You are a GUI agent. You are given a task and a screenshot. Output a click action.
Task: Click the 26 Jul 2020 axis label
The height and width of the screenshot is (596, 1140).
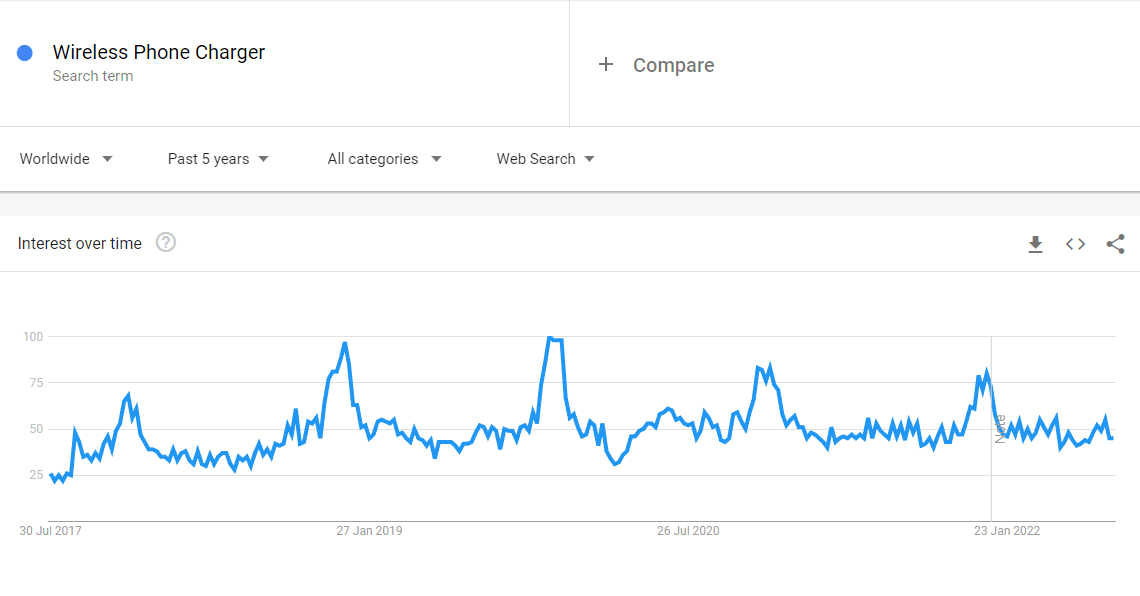click(x=688, y=531)
